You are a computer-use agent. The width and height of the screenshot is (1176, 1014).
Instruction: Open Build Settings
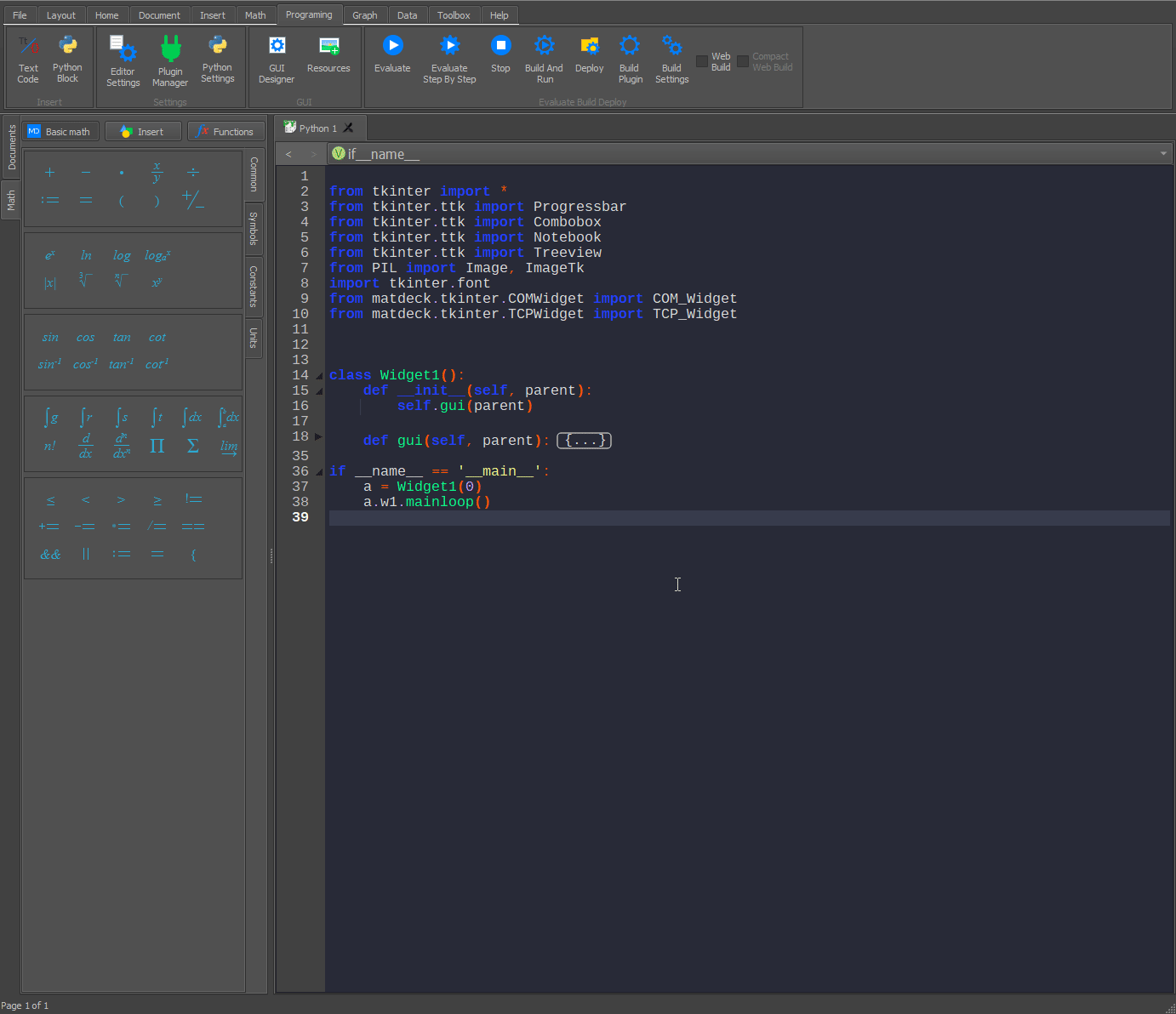(x=671, y=46)
